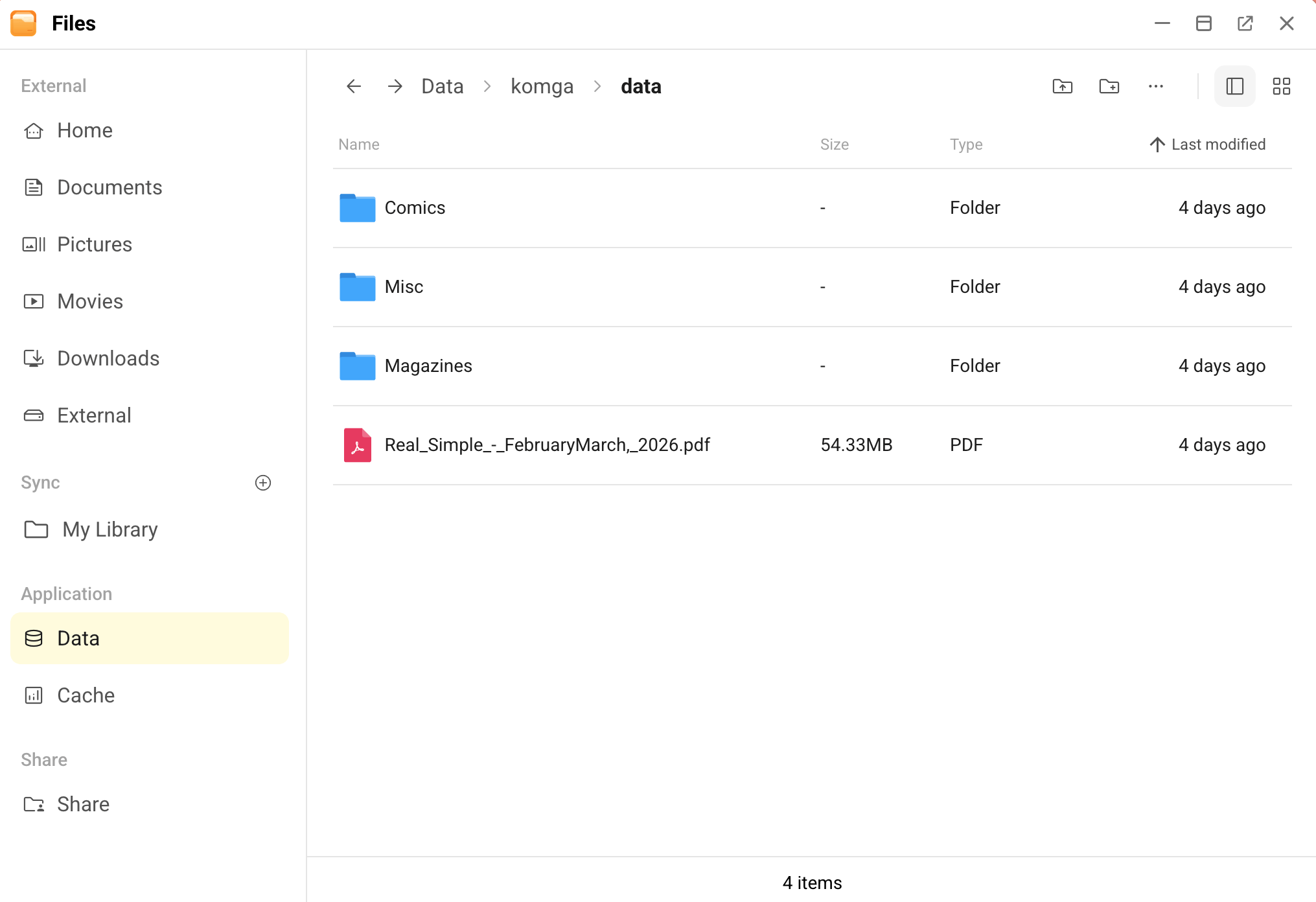Open My Library under Sync
1316x902 pixels.
pos(110,529)
